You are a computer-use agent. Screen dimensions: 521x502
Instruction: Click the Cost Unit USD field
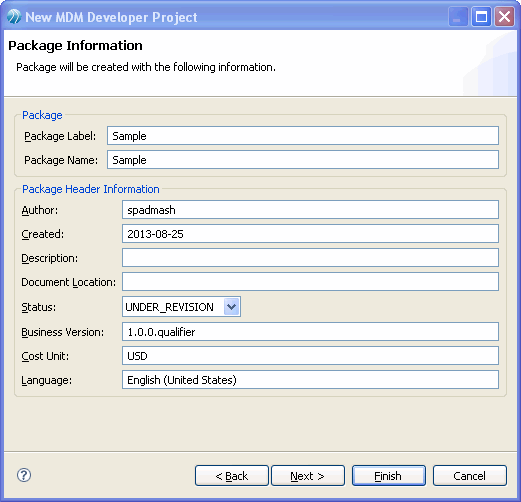point(310,356)
